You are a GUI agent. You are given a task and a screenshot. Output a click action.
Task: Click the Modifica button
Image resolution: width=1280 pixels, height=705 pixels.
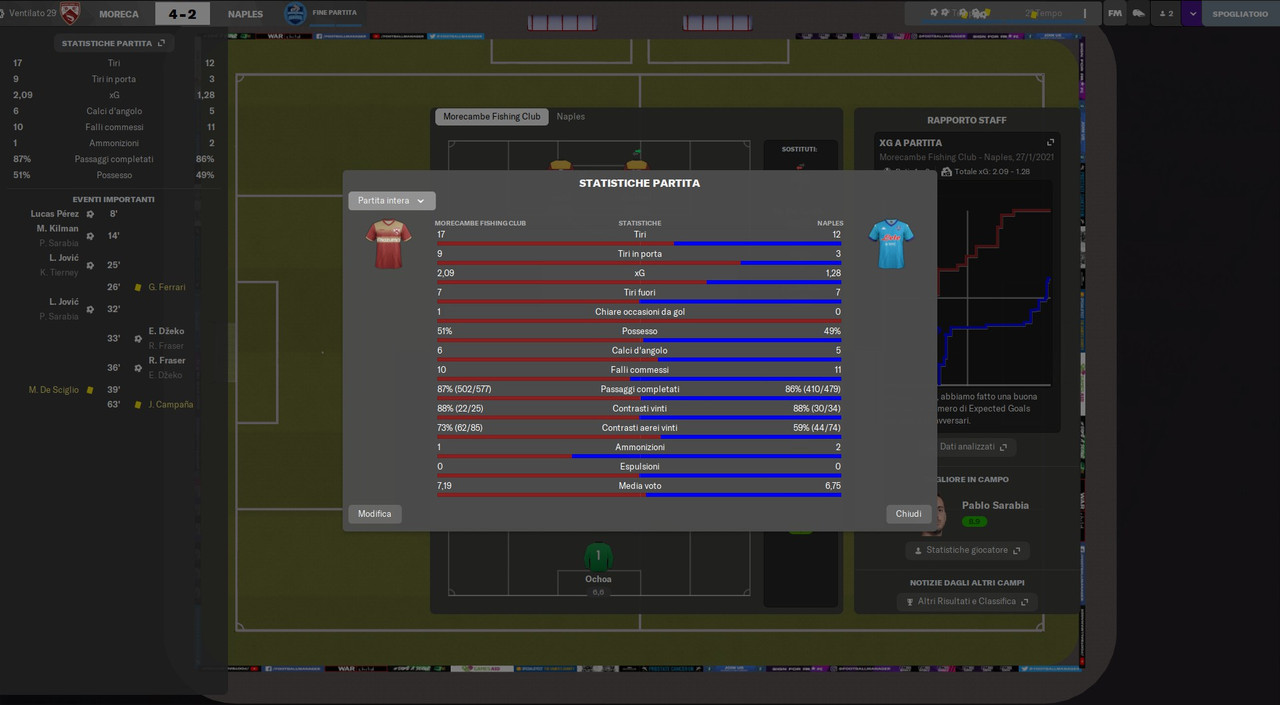[x=375, y=514]
